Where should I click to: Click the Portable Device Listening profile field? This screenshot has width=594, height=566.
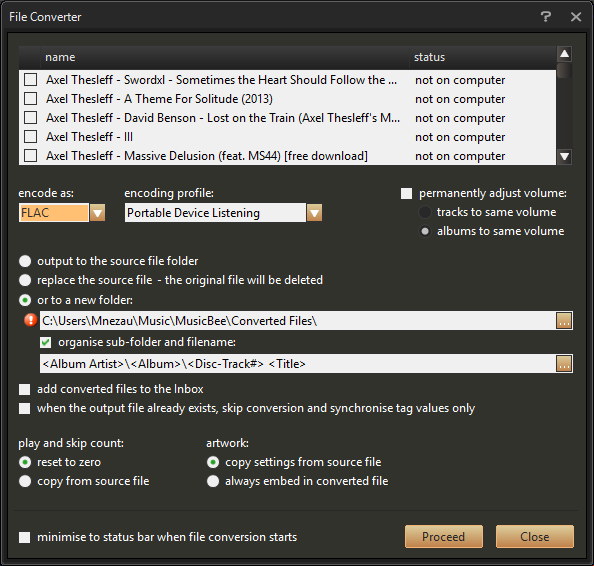[215, 213]
